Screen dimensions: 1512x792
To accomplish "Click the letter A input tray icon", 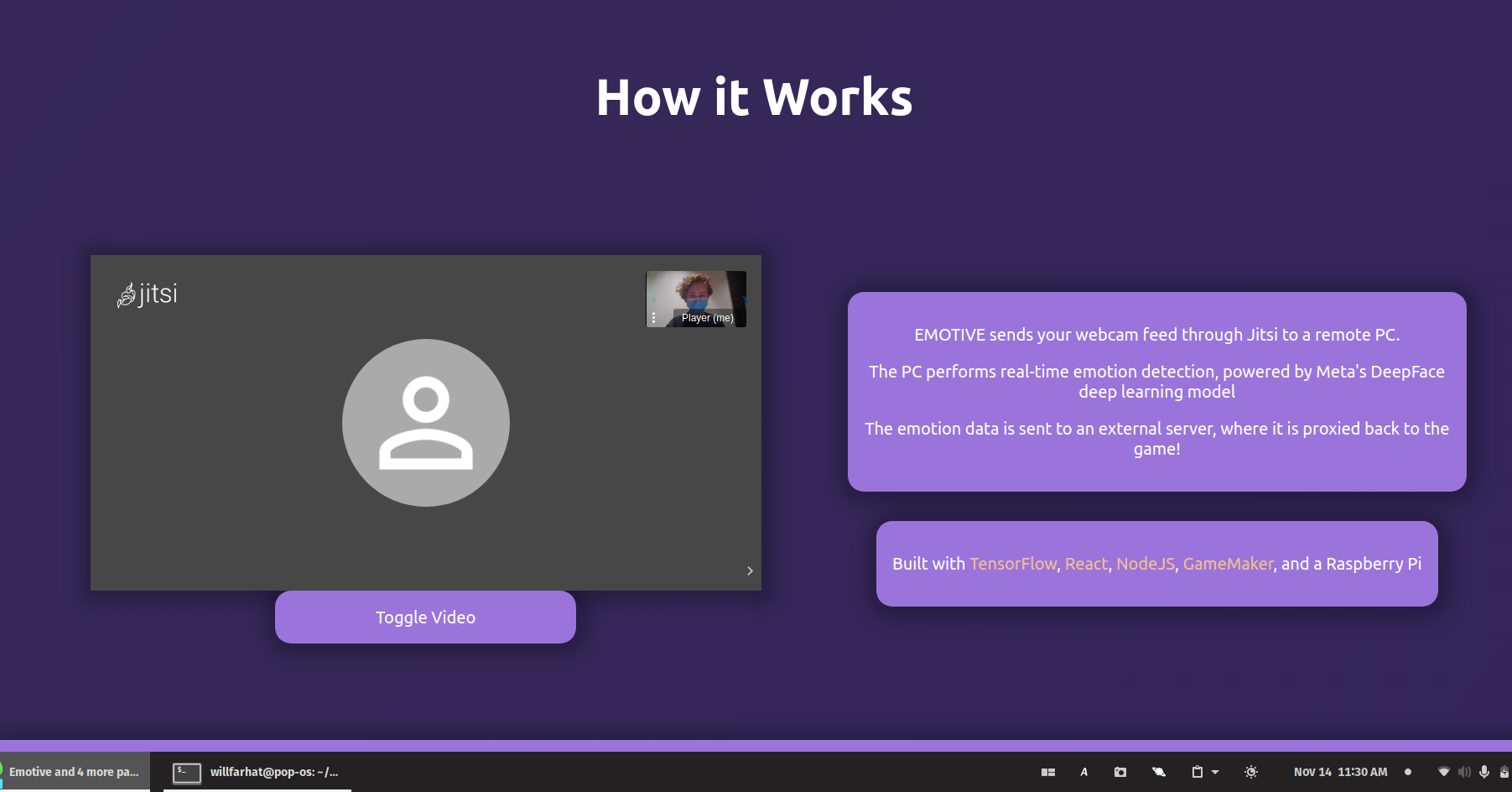I will point(1084,772).
